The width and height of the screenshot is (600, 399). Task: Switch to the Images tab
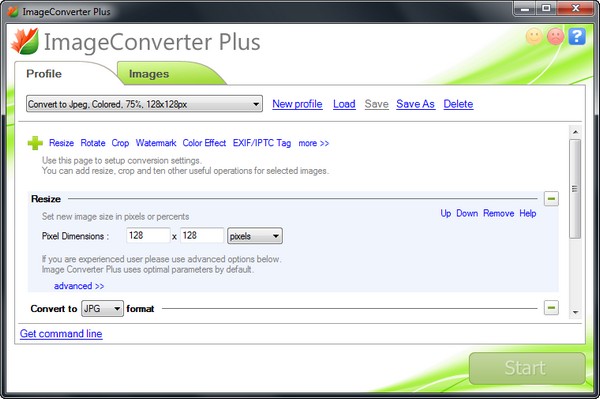[x=149, y=74]
